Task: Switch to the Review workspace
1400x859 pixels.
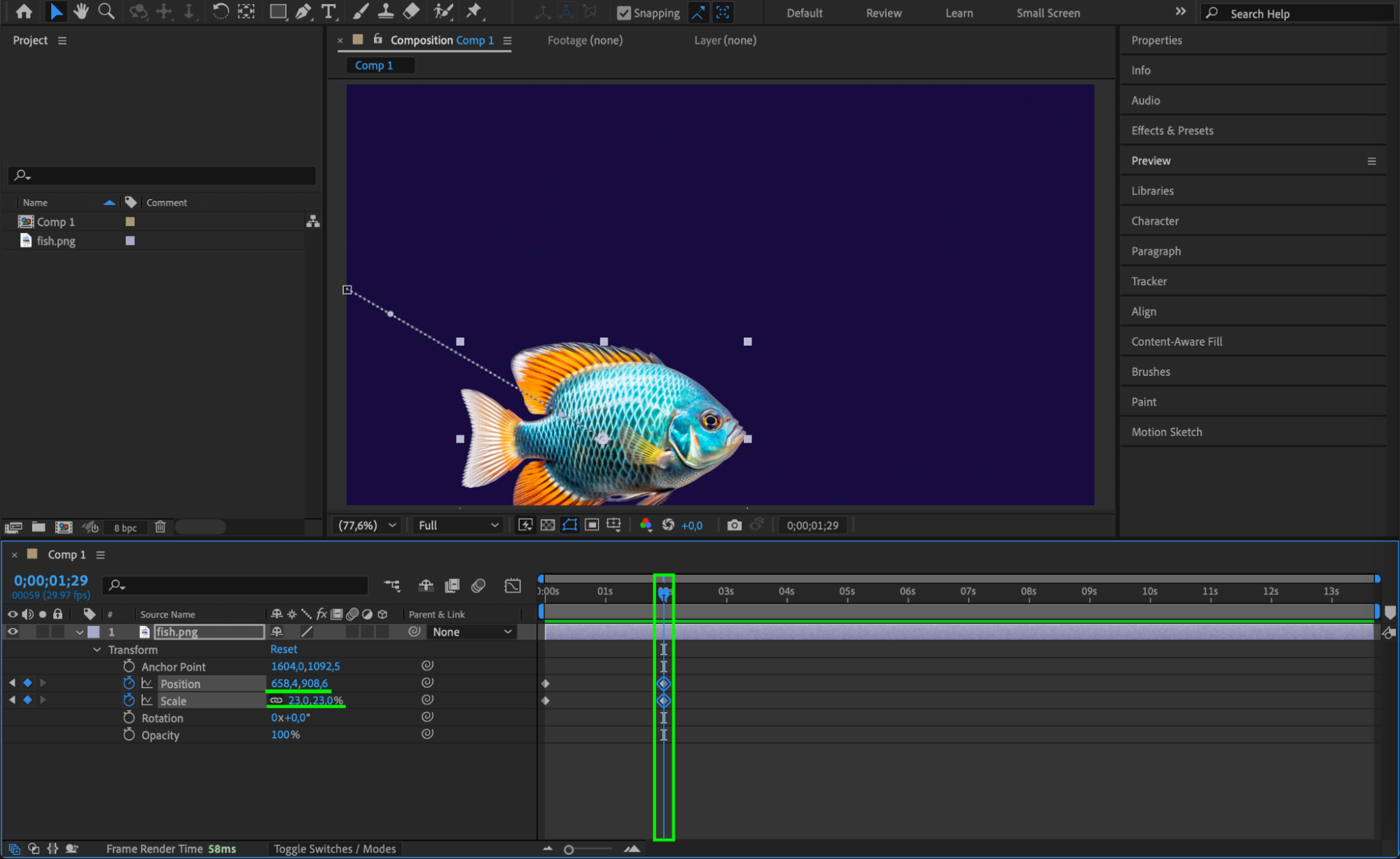Action: [883, 13]
